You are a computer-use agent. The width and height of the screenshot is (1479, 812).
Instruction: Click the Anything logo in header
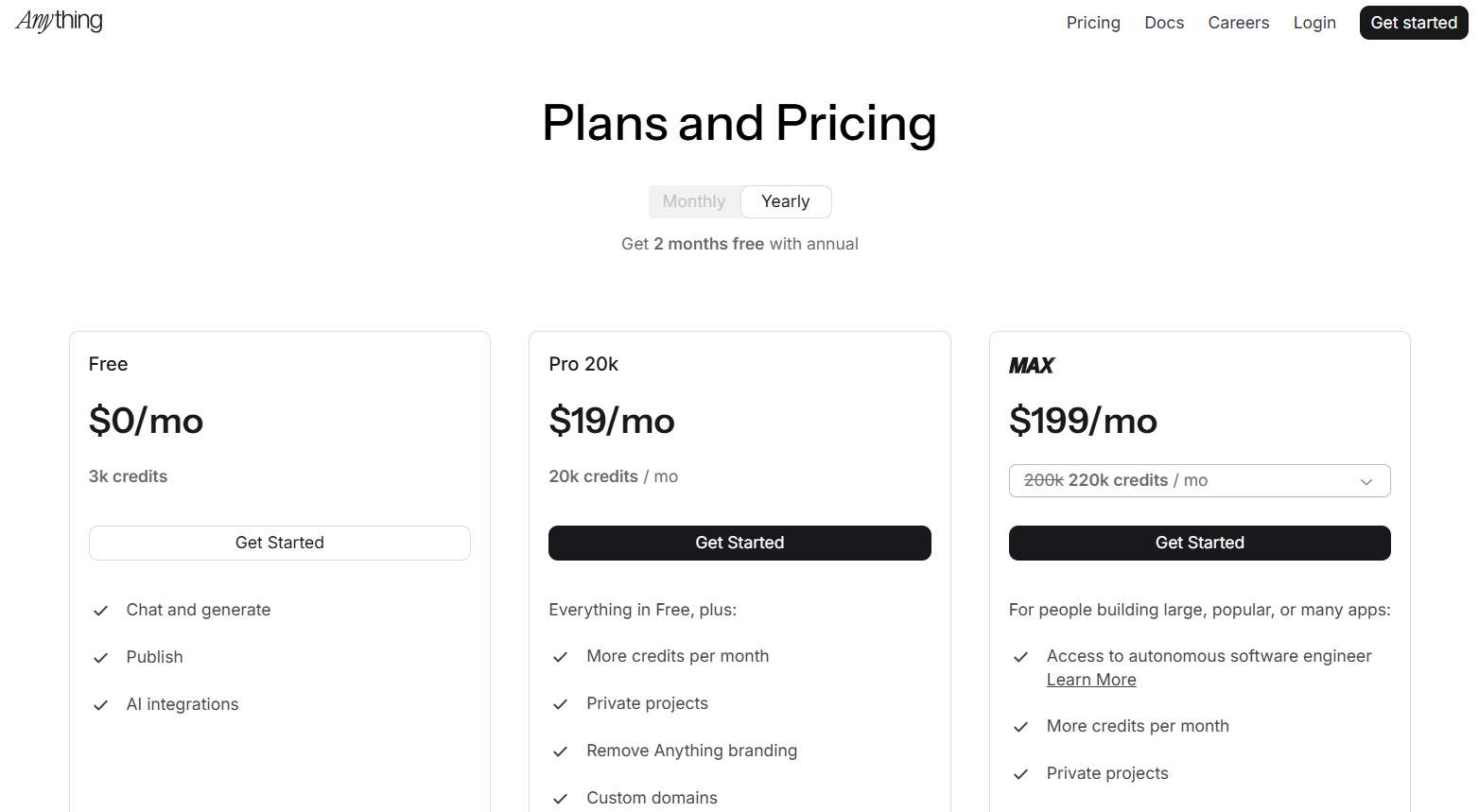tap(59, 21)
